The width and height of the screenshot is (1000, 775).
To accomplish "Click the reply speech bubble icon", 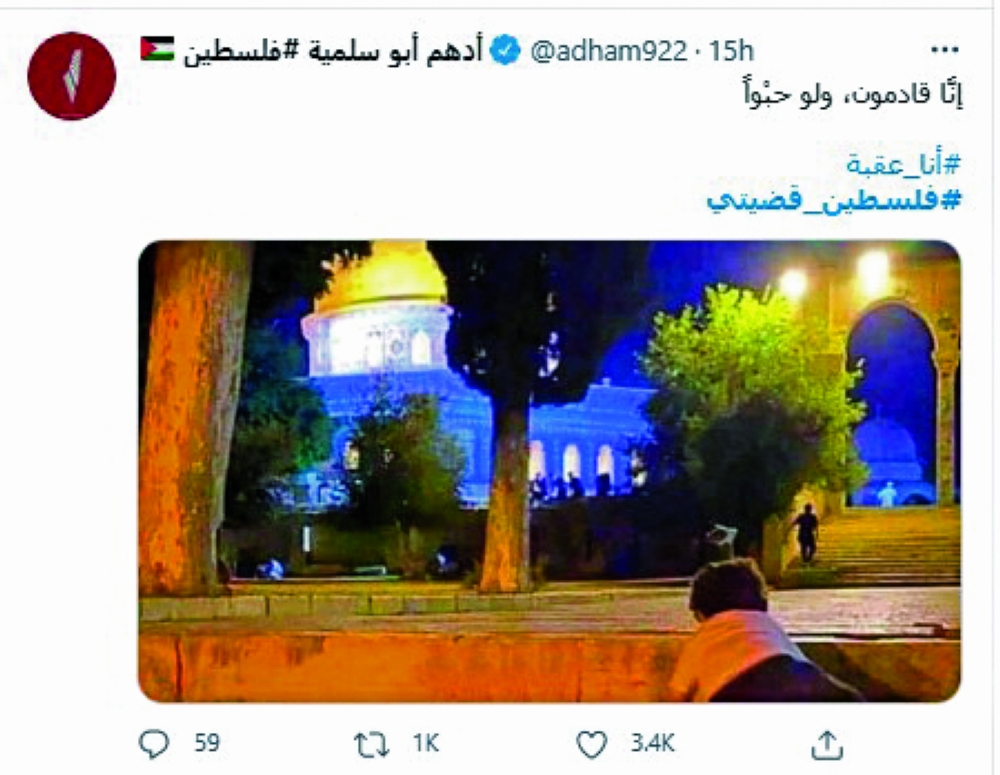I will pyautogui.click(x=154, y=744).
